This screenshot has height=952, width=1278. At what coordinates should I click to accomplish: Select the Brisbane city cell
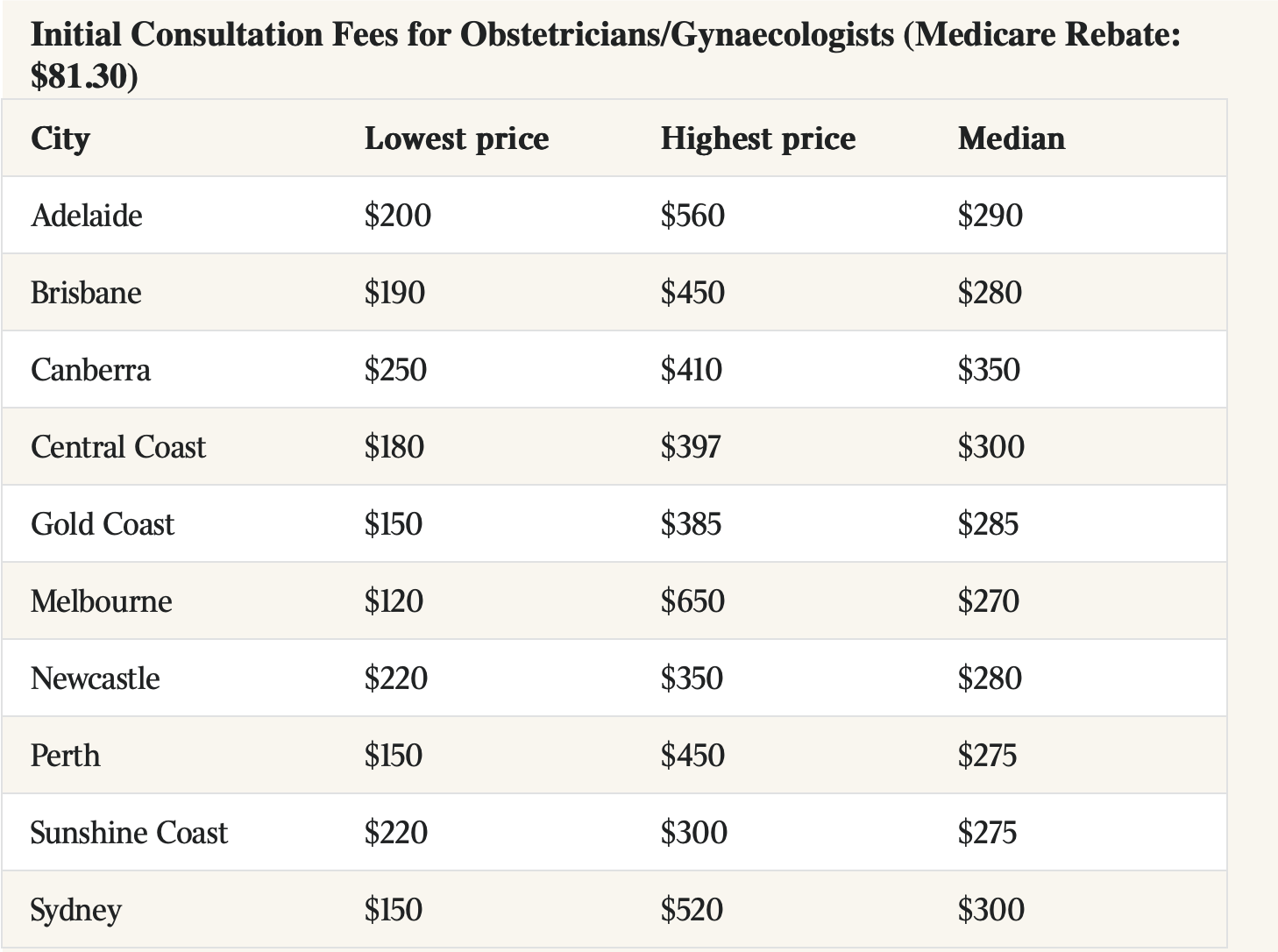[86, 293]
